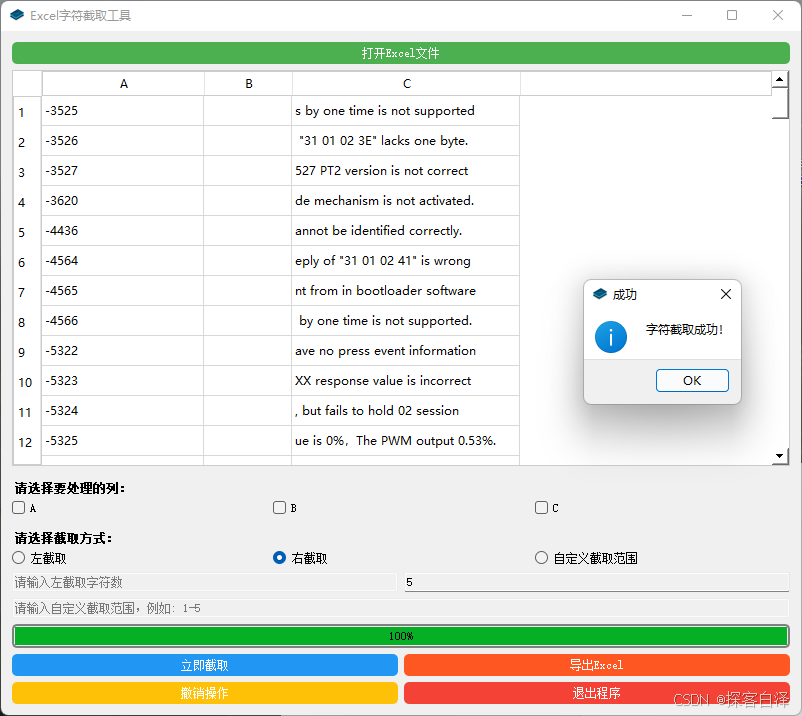Image resolution: width=802 pixels, height=716 pixels.
Task: Click empty column B cell in row 3
Action: (248, 171)
